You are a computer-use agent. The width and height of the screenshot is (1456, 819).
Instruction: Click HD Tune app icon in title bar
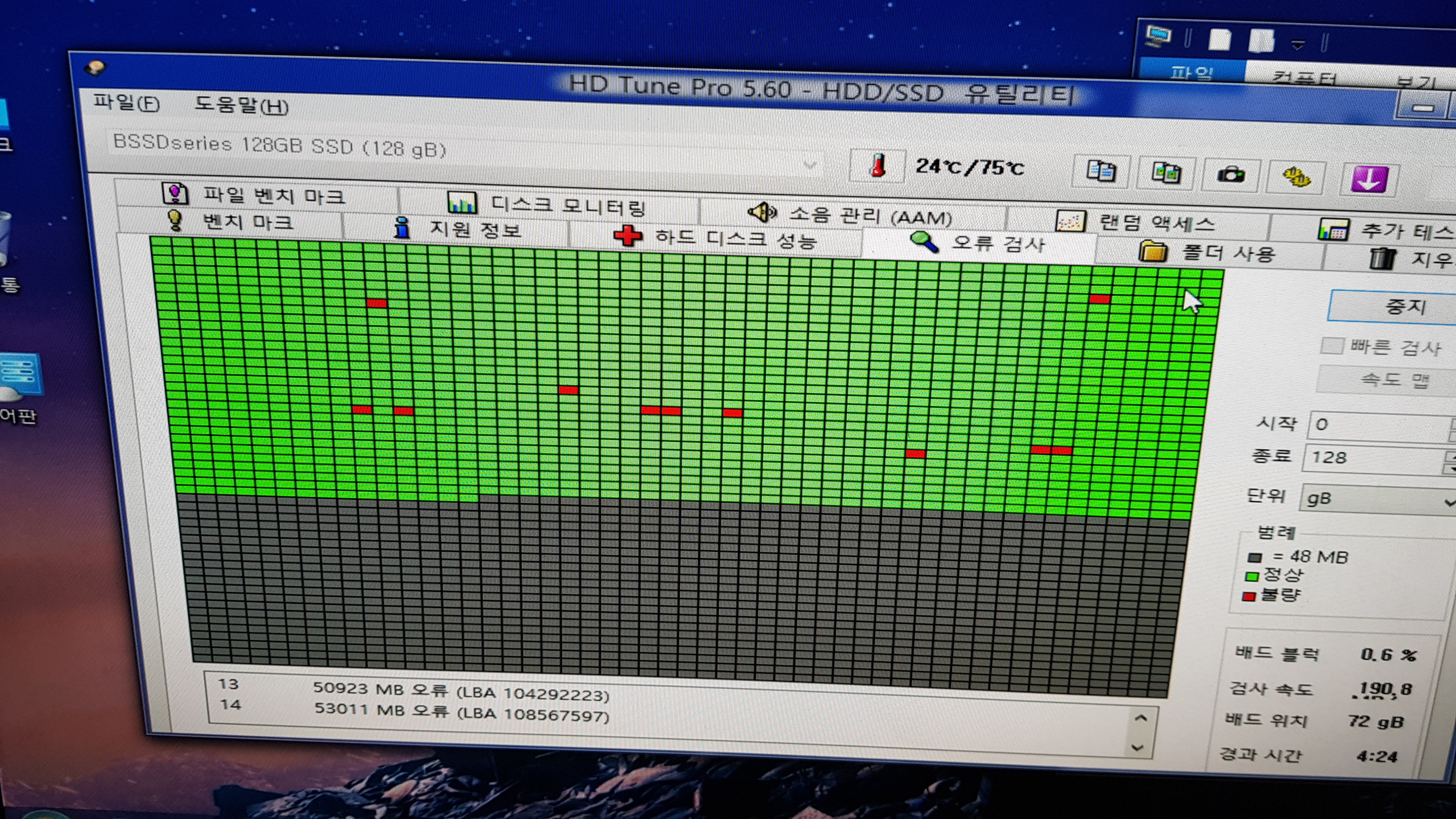pos(95,68)
